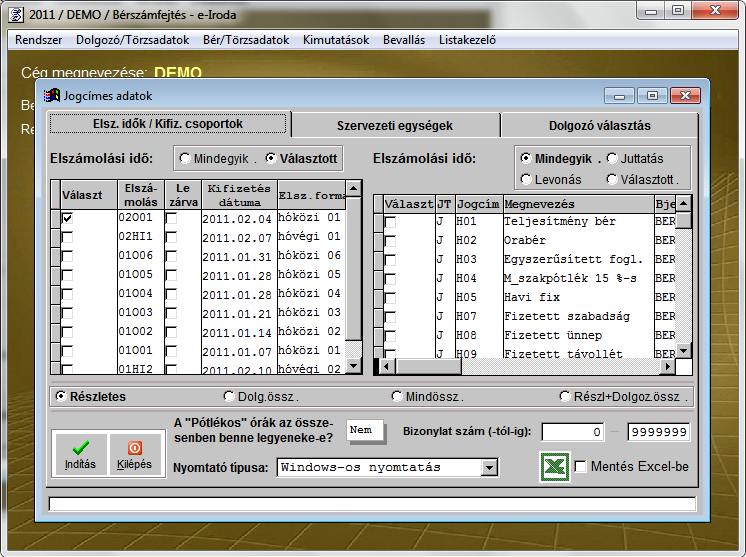The height and width of the screenshot is (557, 746).
Task: Enable the Mentés Excel-be checkbox
Action: [x=580, y=467]
